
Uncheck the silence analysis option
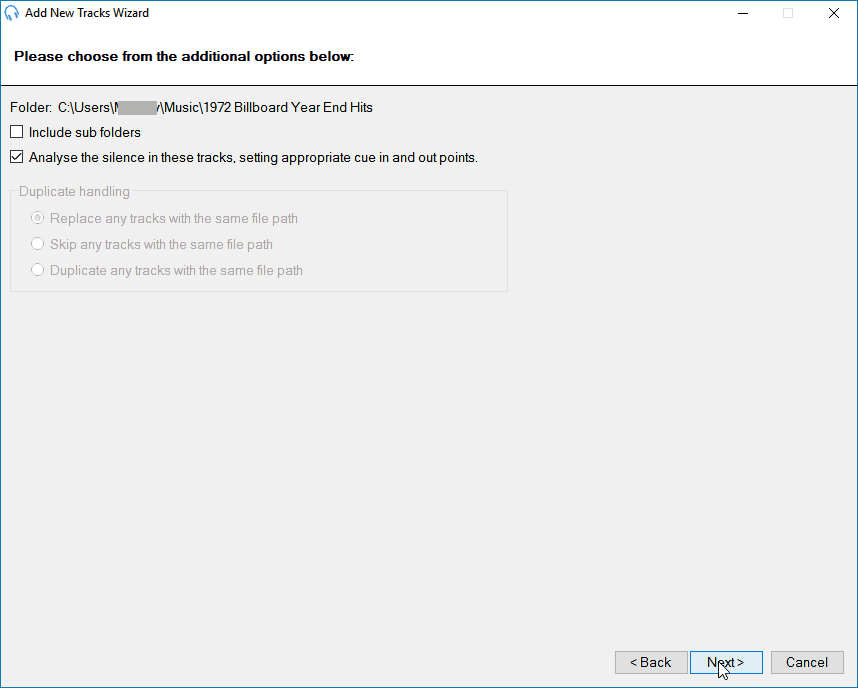pyautogui.click(x=16, y=156)
